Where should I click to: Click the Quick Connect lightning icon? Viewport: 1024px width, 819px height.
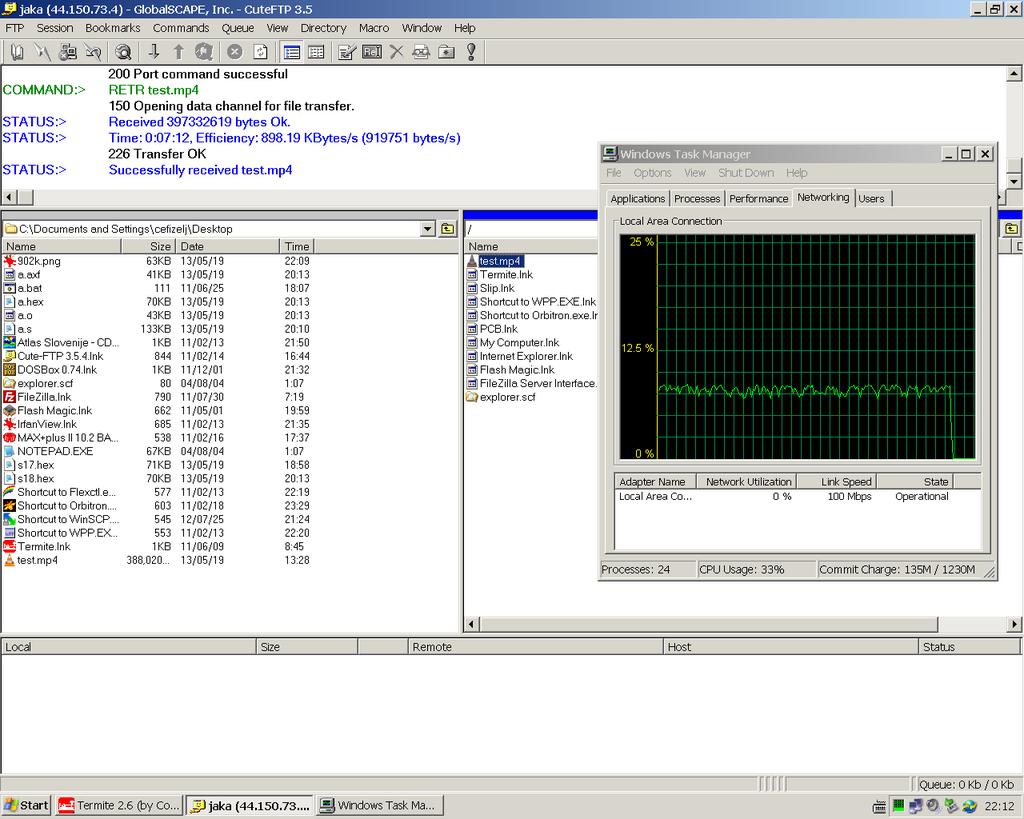[42, 52]
